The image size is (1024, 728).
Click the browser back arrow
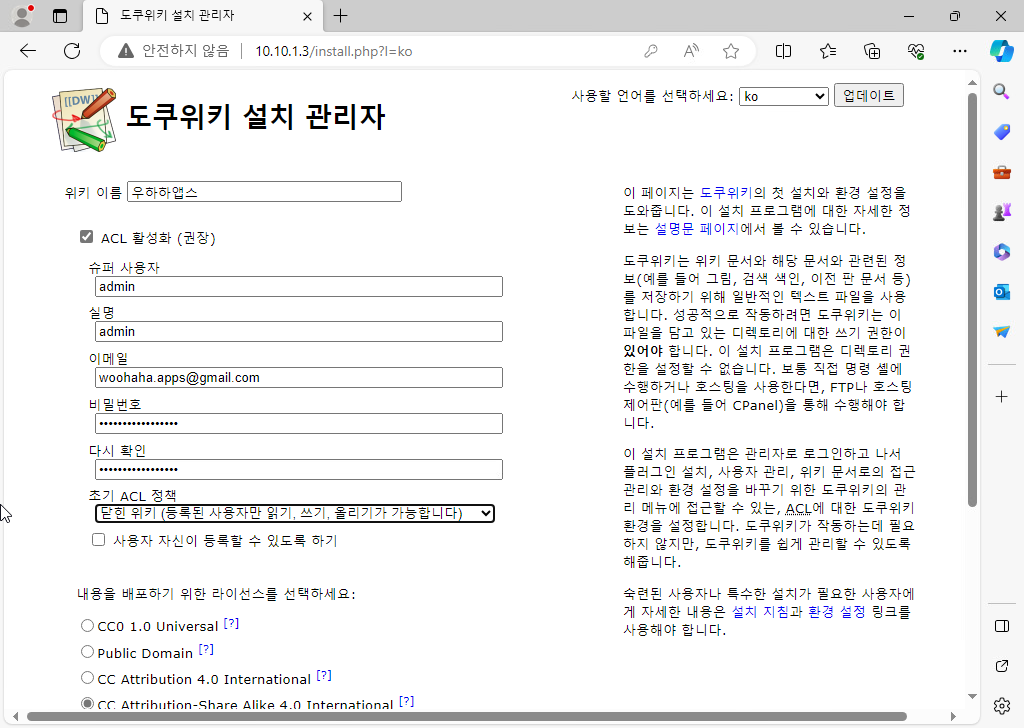pos(28,51)
